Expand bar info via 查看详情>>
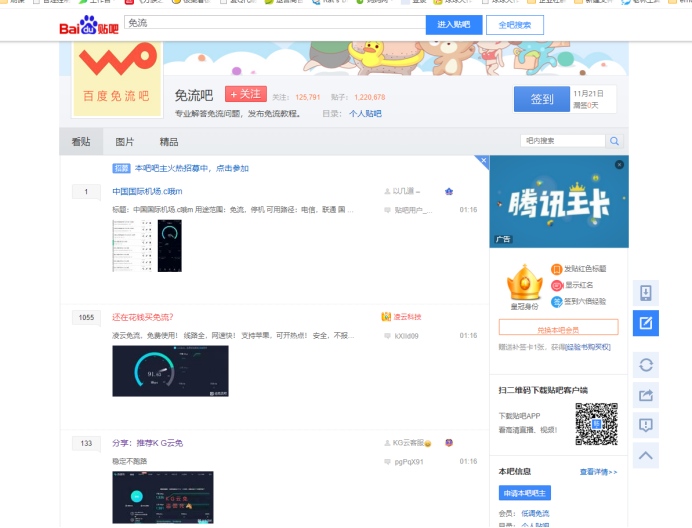The image size is (692, 528). pyautogui.click(x=598, y=471)
